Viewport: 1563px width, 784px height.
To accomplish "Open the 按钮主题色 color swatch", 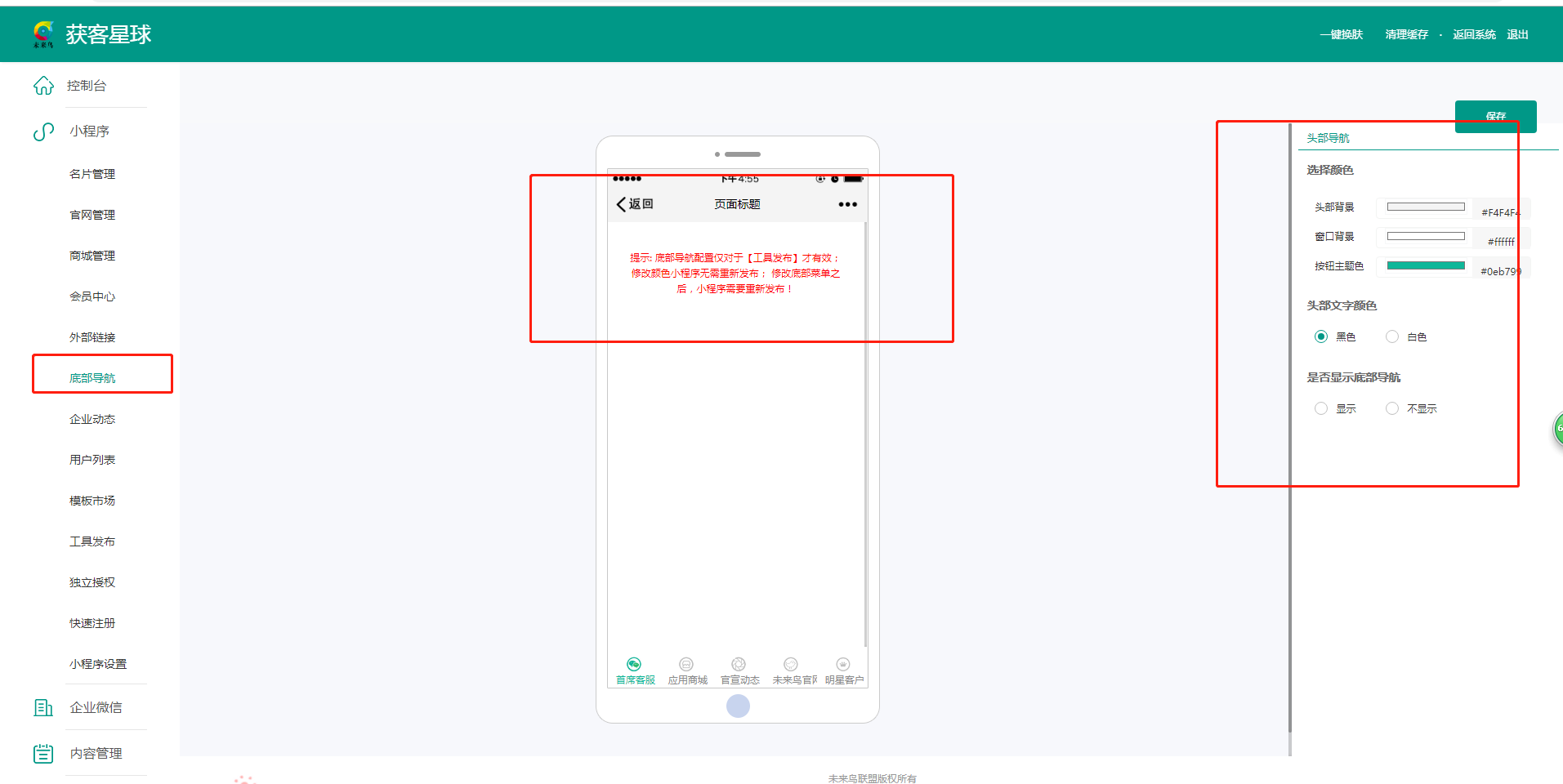I will click(1426, 265).
